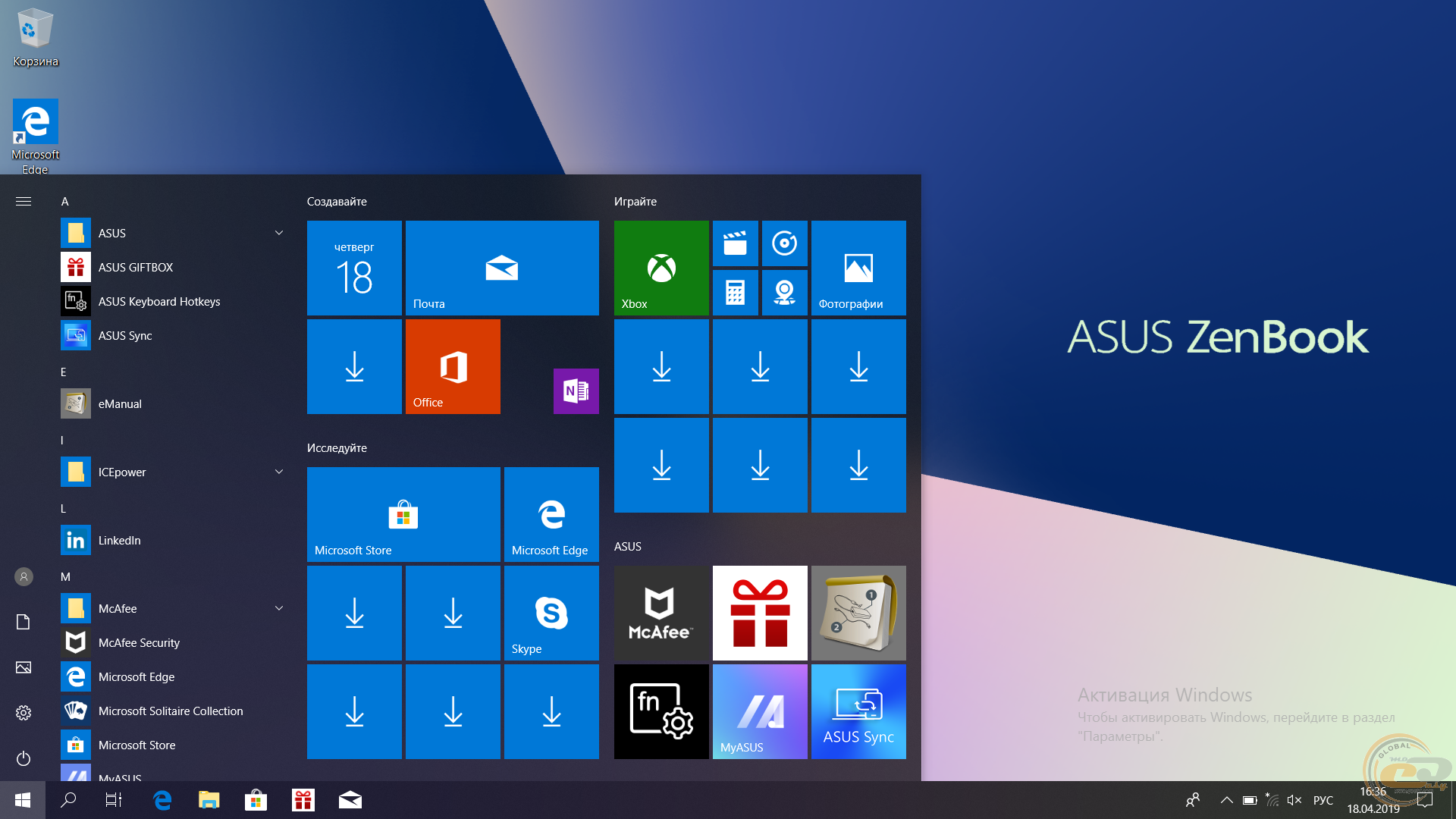Open the ASUS GIFTBOX red gift tile
The width and height of the screenshot is (1456, 819).
[x=760, y=613]
